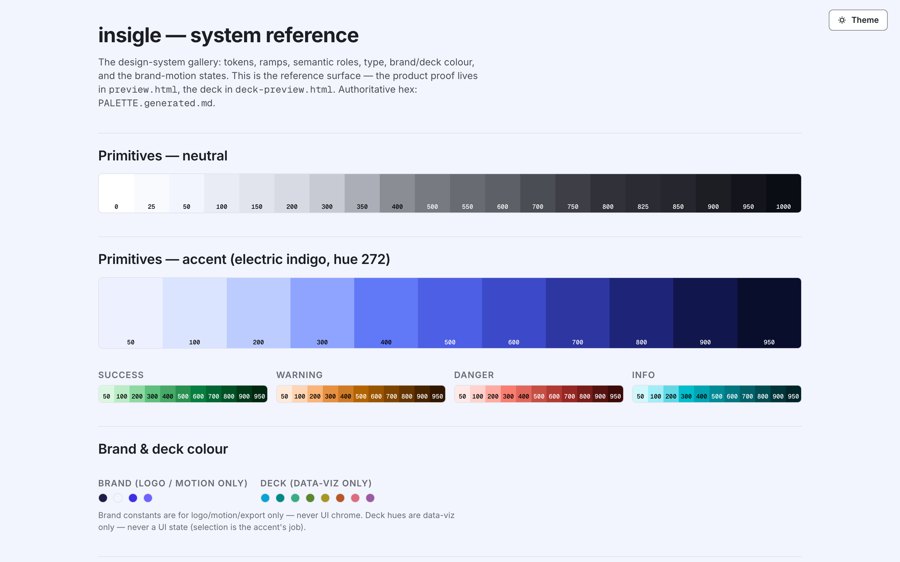Click the 'Primitives — accent' heading
Viewport: 900px width, 562px height.
pyautogui.click(x=244, y=259)
